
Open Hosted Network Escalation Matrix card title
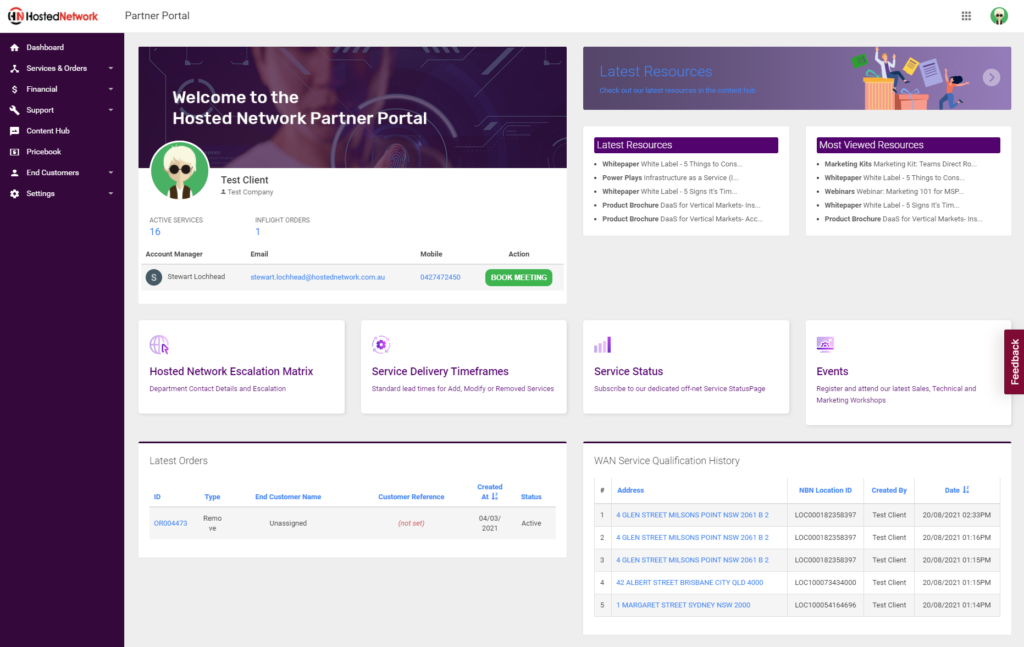tap(231, 371)
